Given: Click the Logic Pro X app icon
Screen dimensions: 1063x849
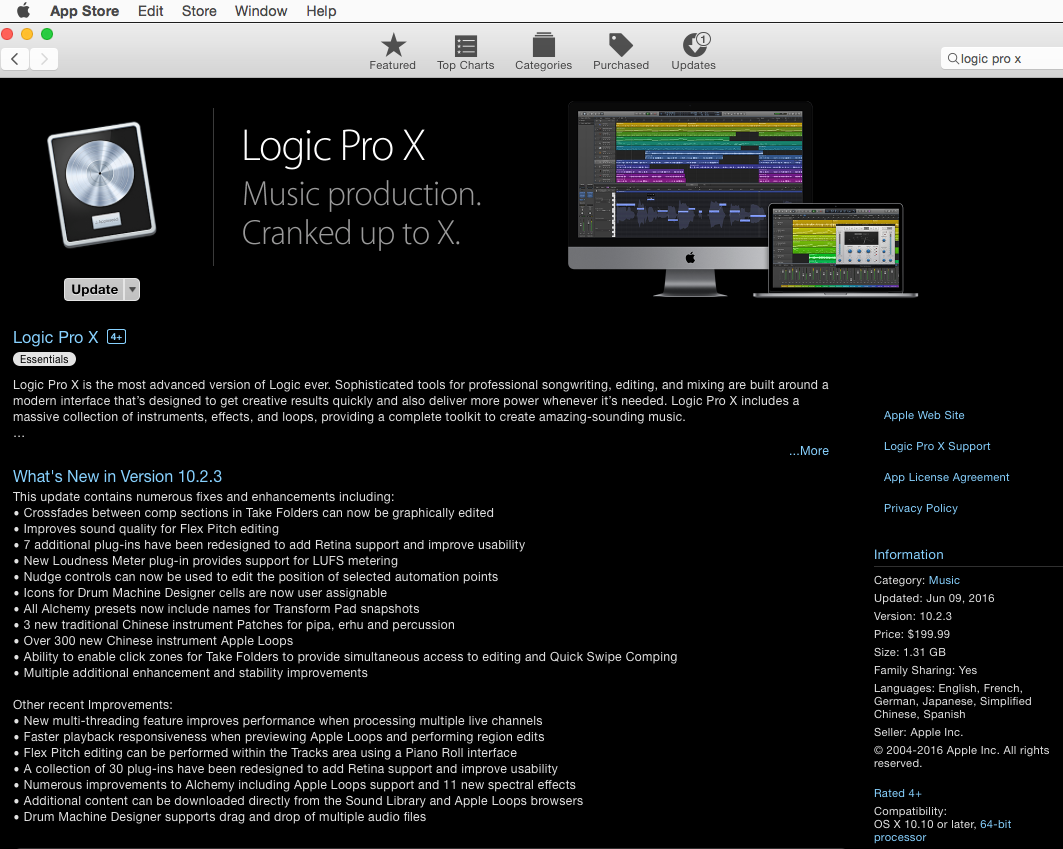Looking at the screenshot, I should [102, 184].
